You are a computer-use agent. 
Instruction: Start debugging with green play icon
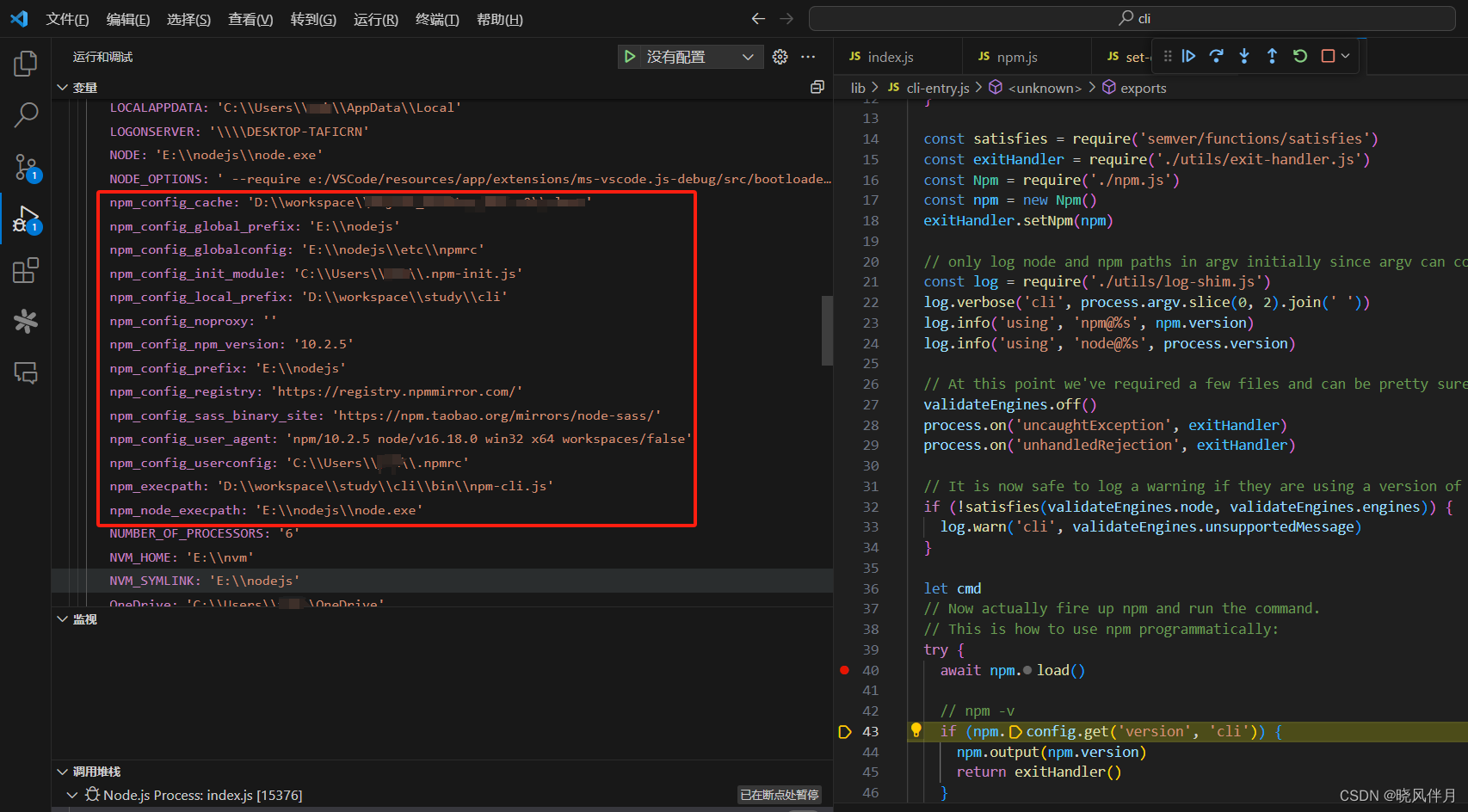pos(630,57)
